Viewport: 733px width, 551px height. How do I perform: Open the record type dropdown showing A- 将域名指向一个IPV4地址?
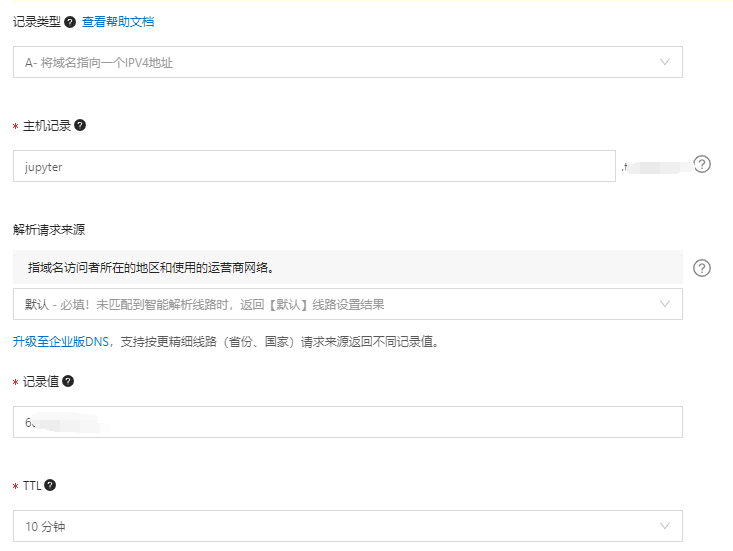click(347, 62)
